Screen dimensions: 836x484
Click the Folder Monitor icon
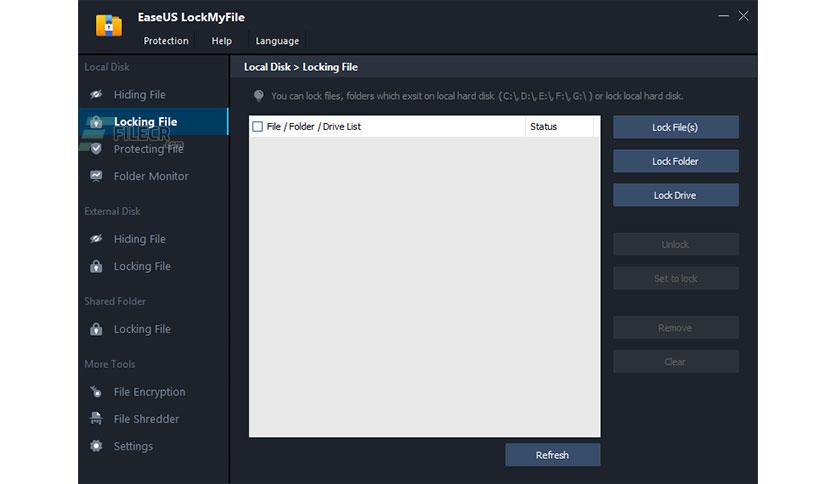coord(96,176)
